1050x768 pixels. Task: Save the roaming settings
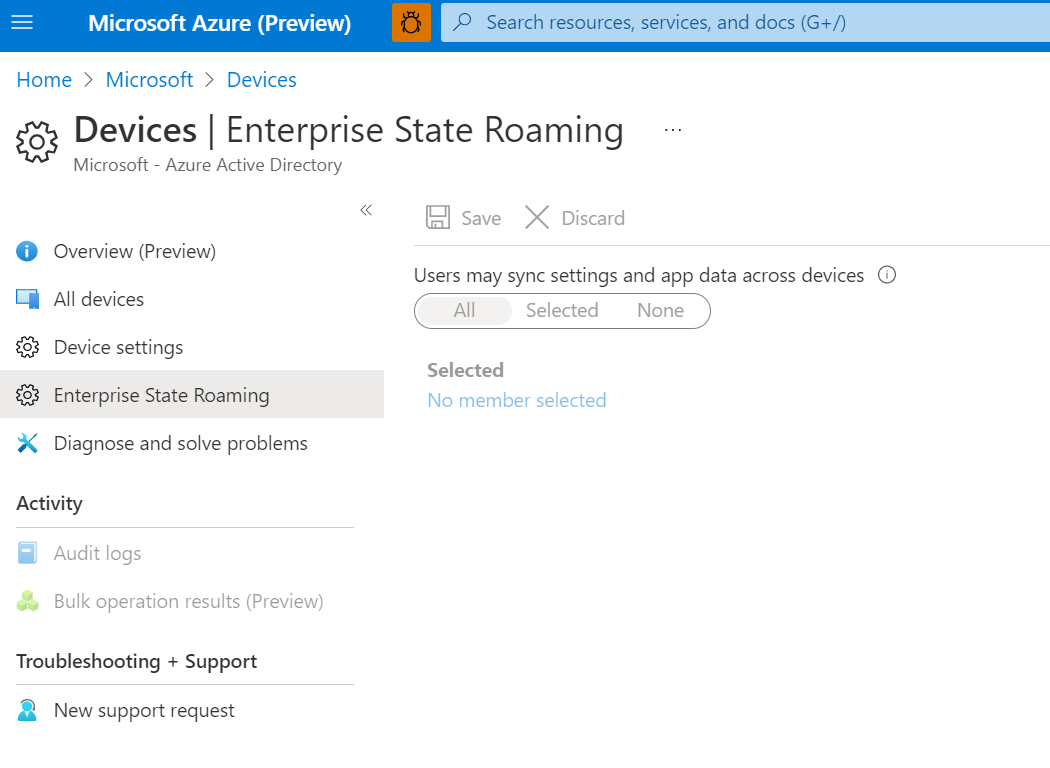pyautogui.click(x=463, y=217)
